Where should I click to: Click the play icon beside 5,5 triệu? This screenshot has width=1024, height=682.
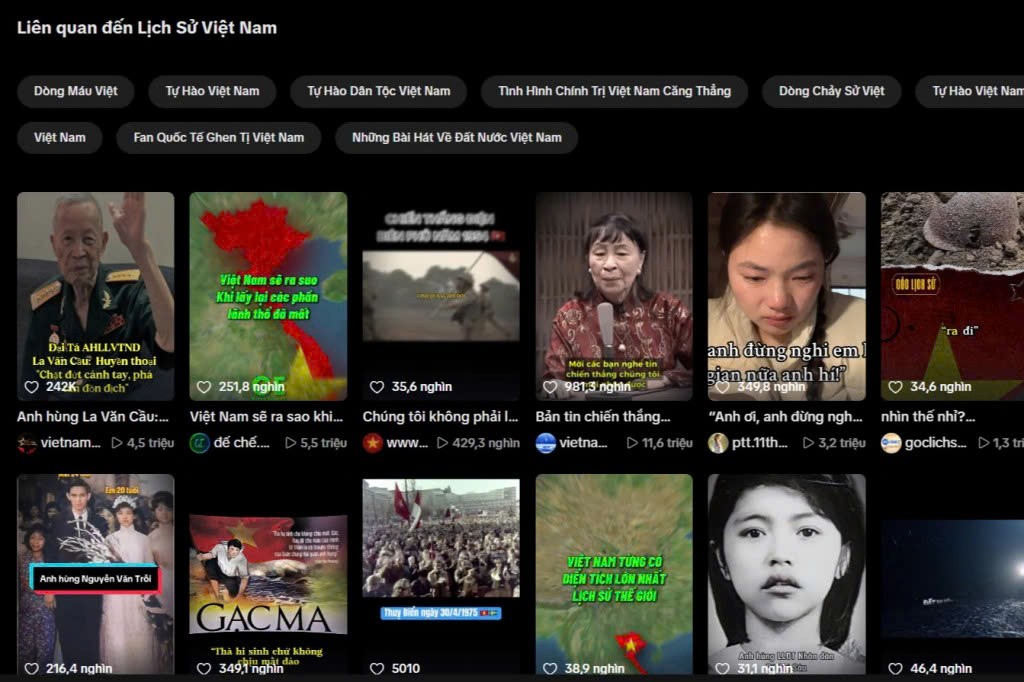[291, 443]
